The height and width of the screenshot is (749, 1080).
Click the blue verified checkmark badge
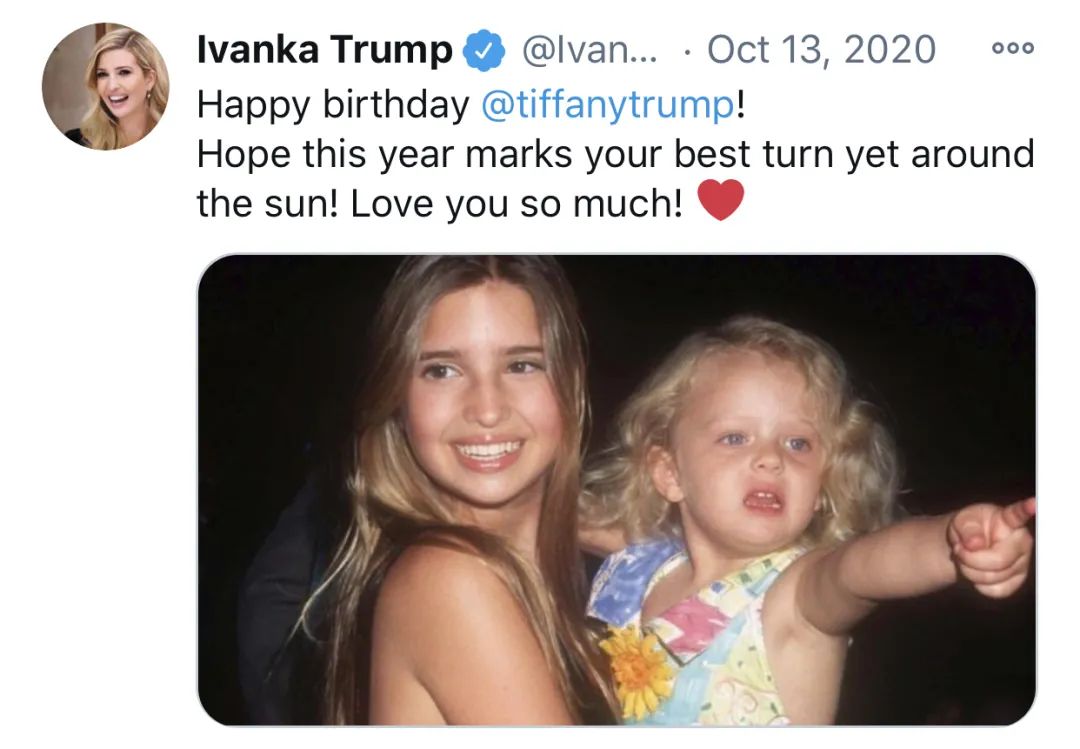(x=482, y=50)
